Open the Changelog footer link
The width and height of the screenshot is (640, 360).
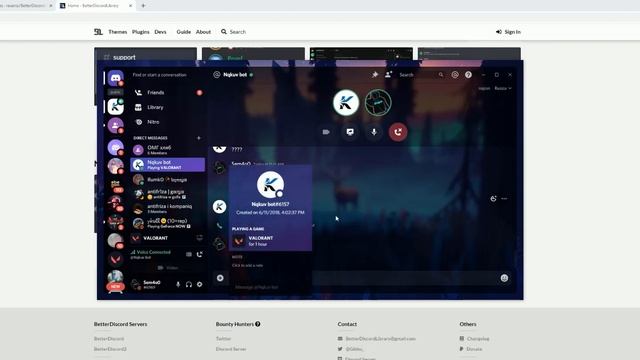point(478,339)
